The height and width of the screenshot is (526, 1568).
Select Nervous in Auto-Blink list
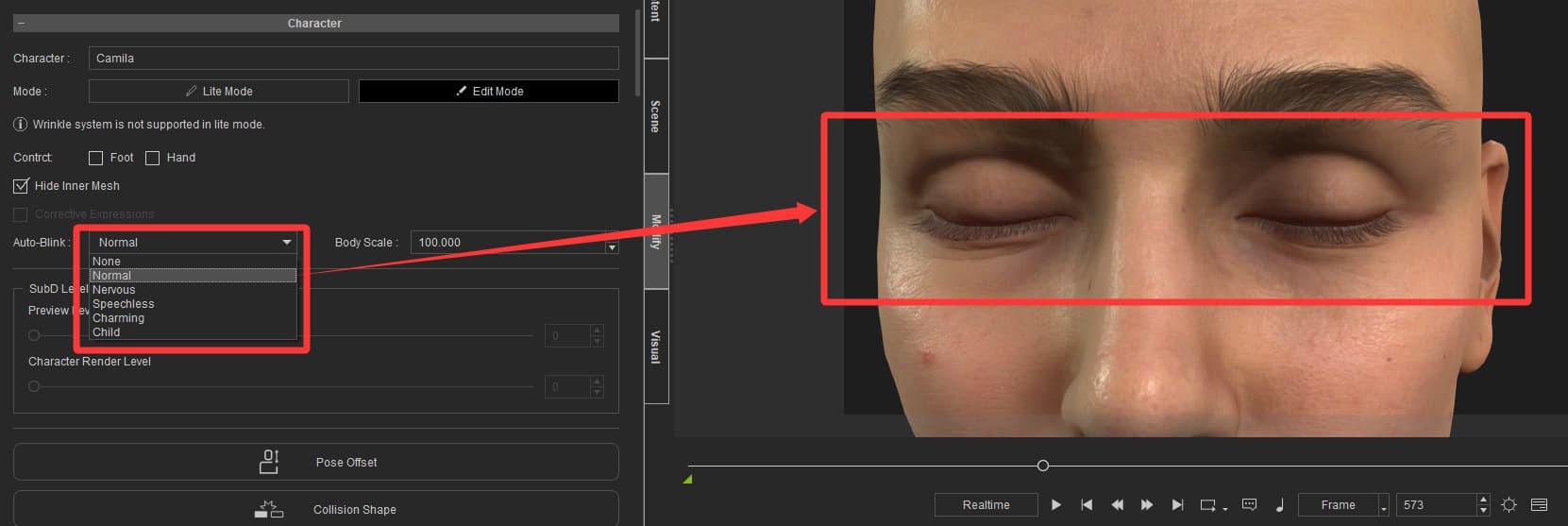(114, 290)
